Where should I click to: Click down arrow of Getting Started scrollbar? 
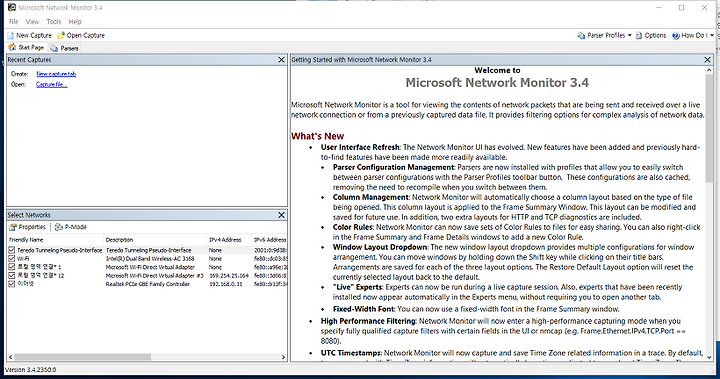click(x=709, y=357)
